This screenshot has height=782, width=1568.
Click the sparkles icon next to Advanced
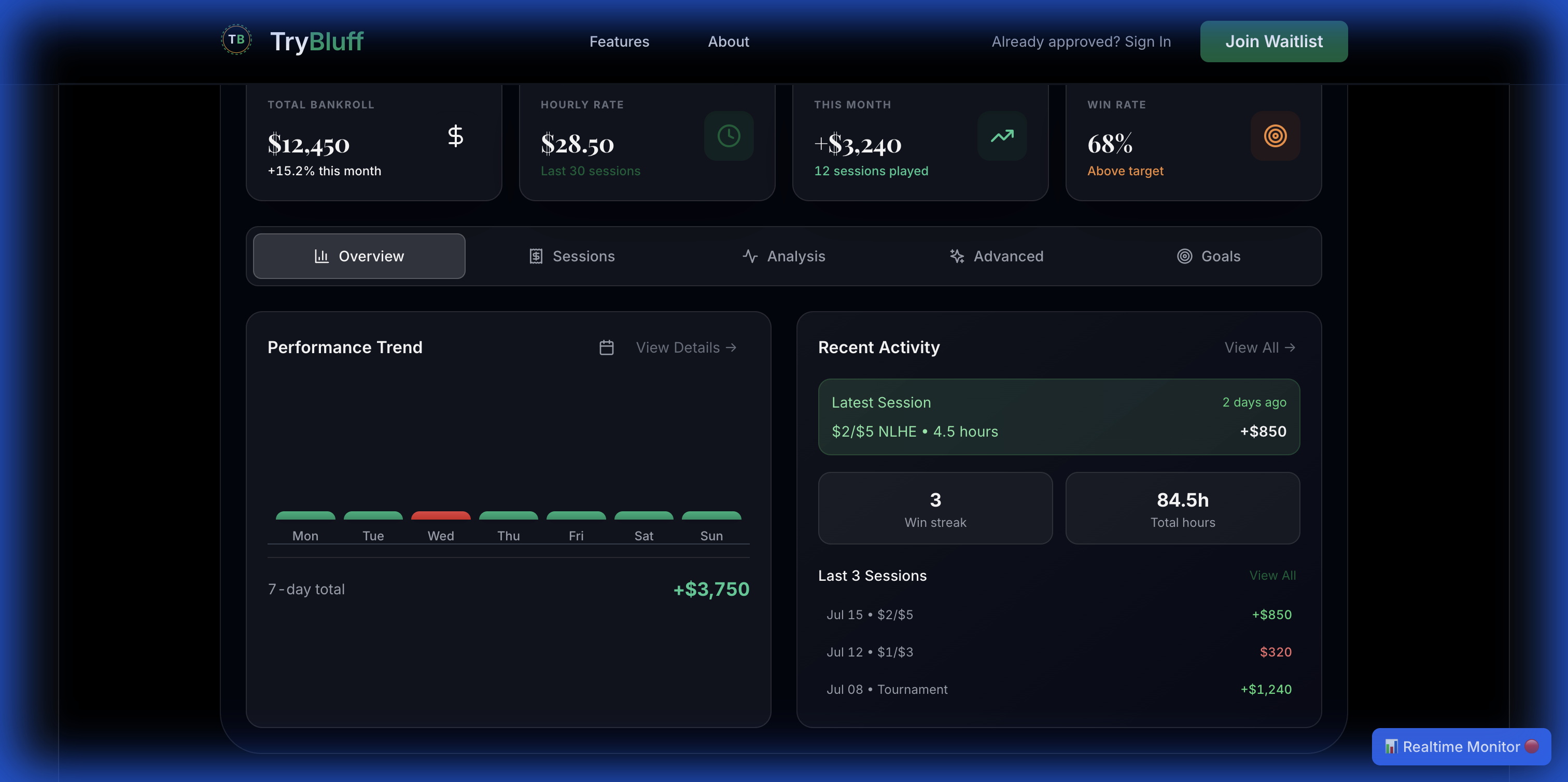point(957,256)
